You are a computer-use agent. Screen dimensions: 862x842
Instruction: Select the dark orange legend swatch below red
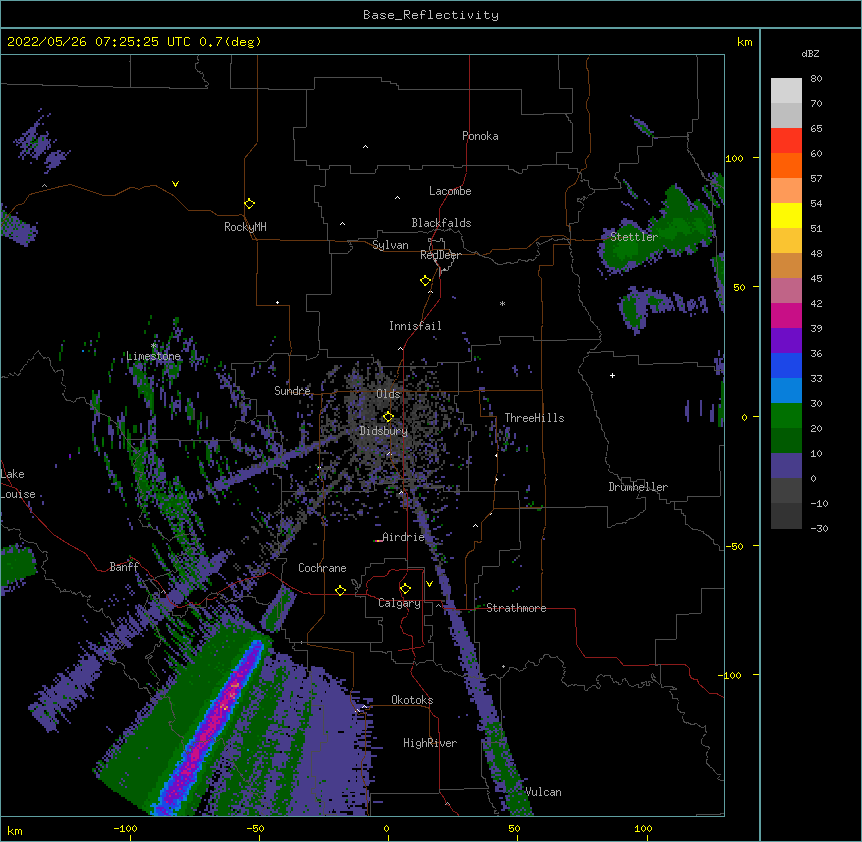(786, 165)
